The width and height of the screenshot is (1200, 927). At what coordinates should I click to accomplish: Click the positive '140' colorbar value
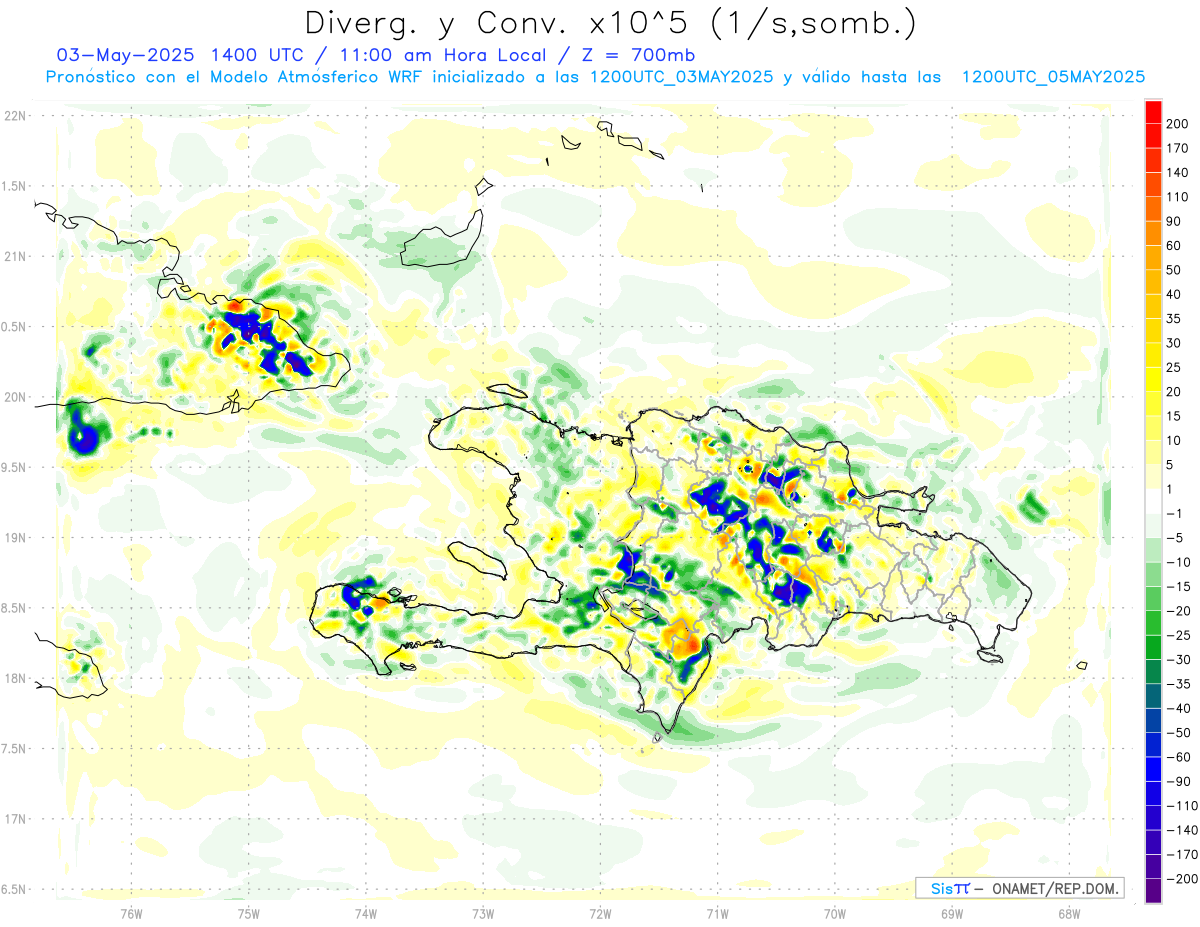1178,173
